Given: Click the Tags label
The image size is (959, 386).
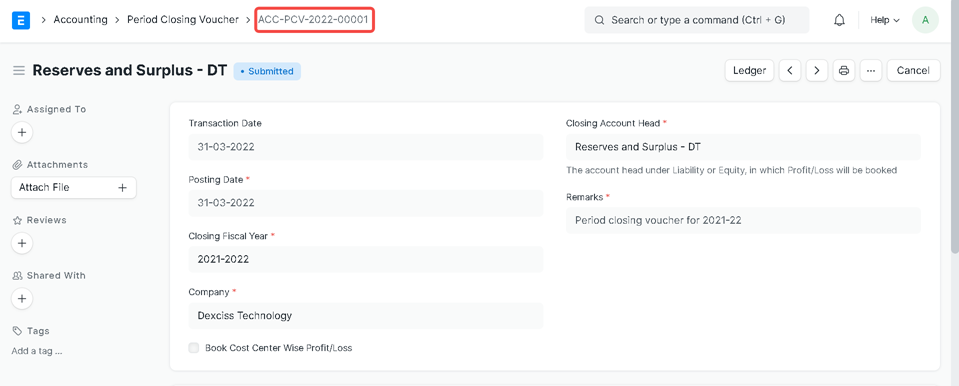Looking at the screenshot, I should [x=38, y=331].
